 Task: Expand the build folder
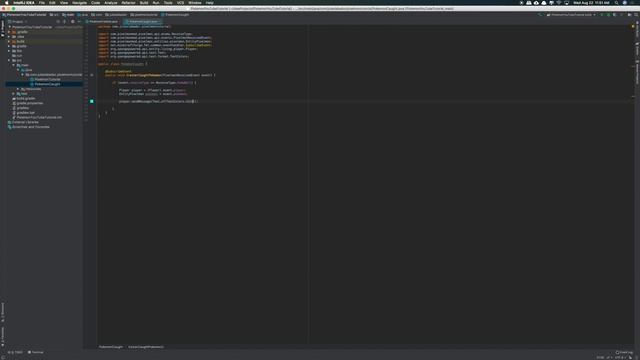pos(9,41)
